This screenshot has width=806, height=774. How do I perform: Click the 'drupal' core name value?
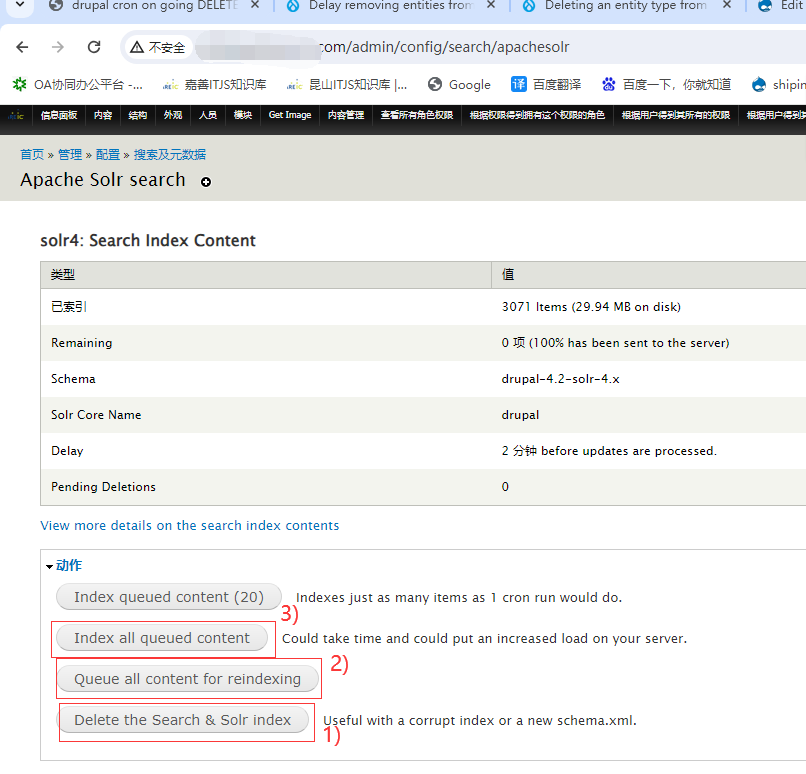(520, 415)
